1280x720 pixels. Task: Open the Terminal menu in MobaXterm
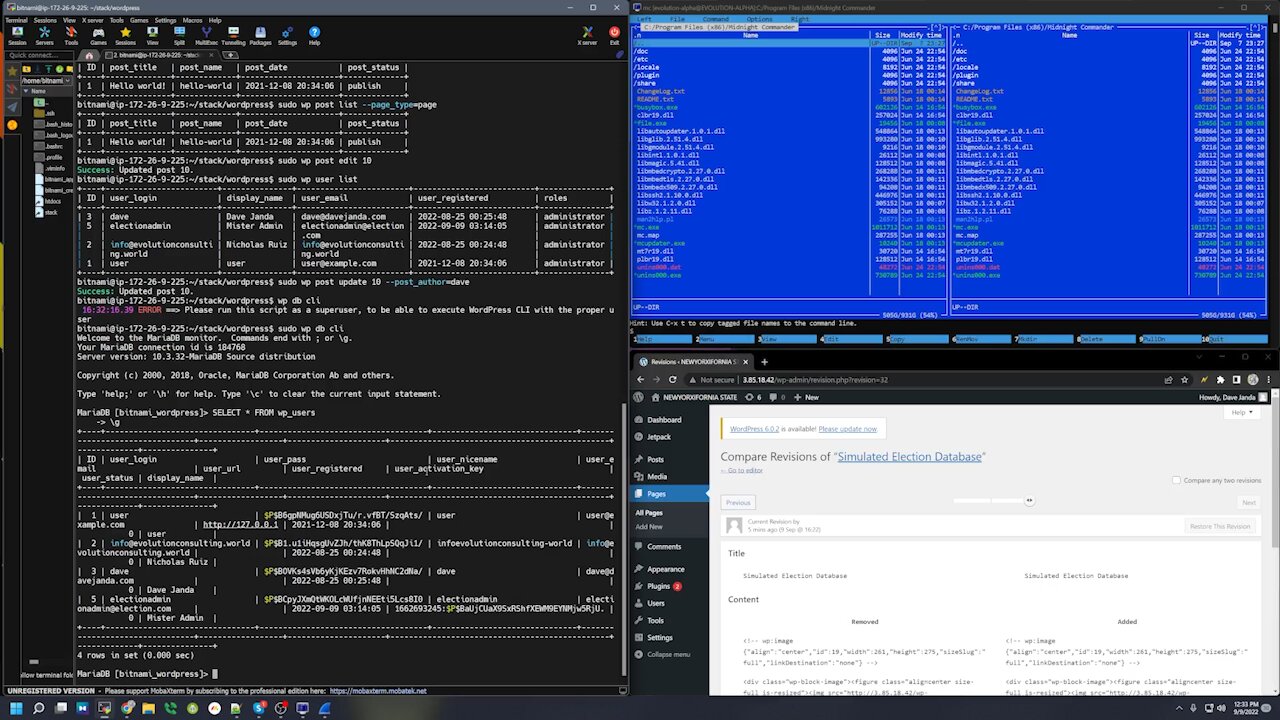click(x=16, y=20)
